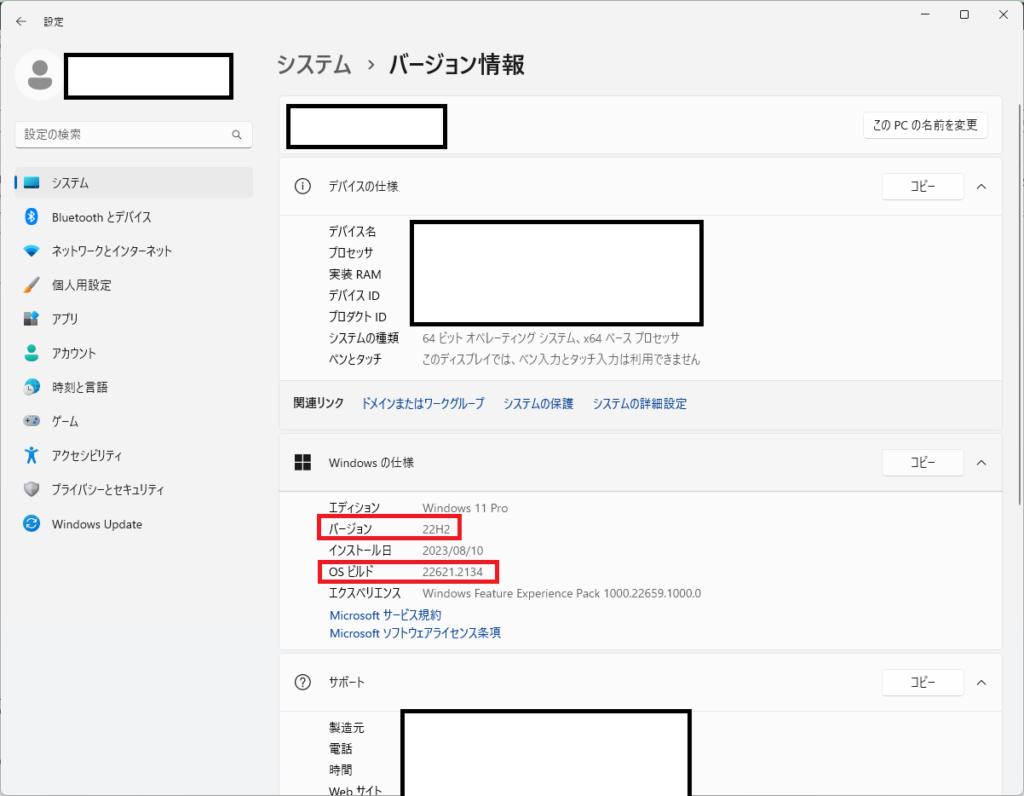Open 時刻と言語 settings

point(133,387)
